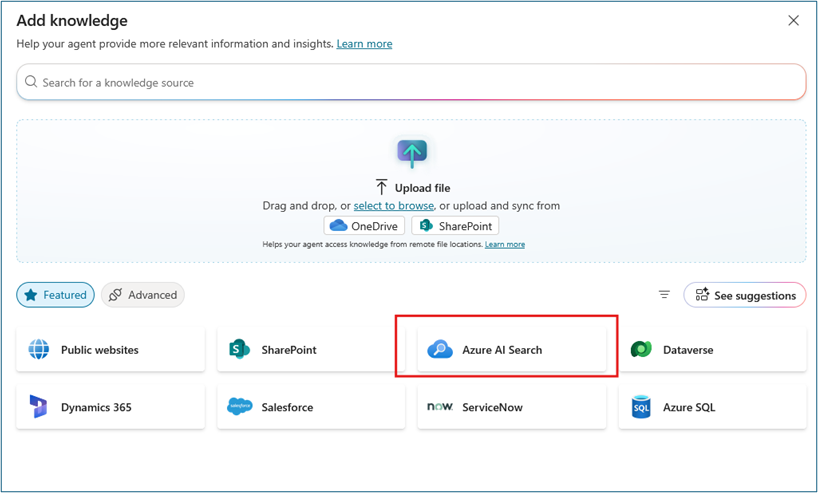Click the Add knowledge heading
The width and height of the screenshot is (818, 493).
pyautogui.click(x=72, y=20)
